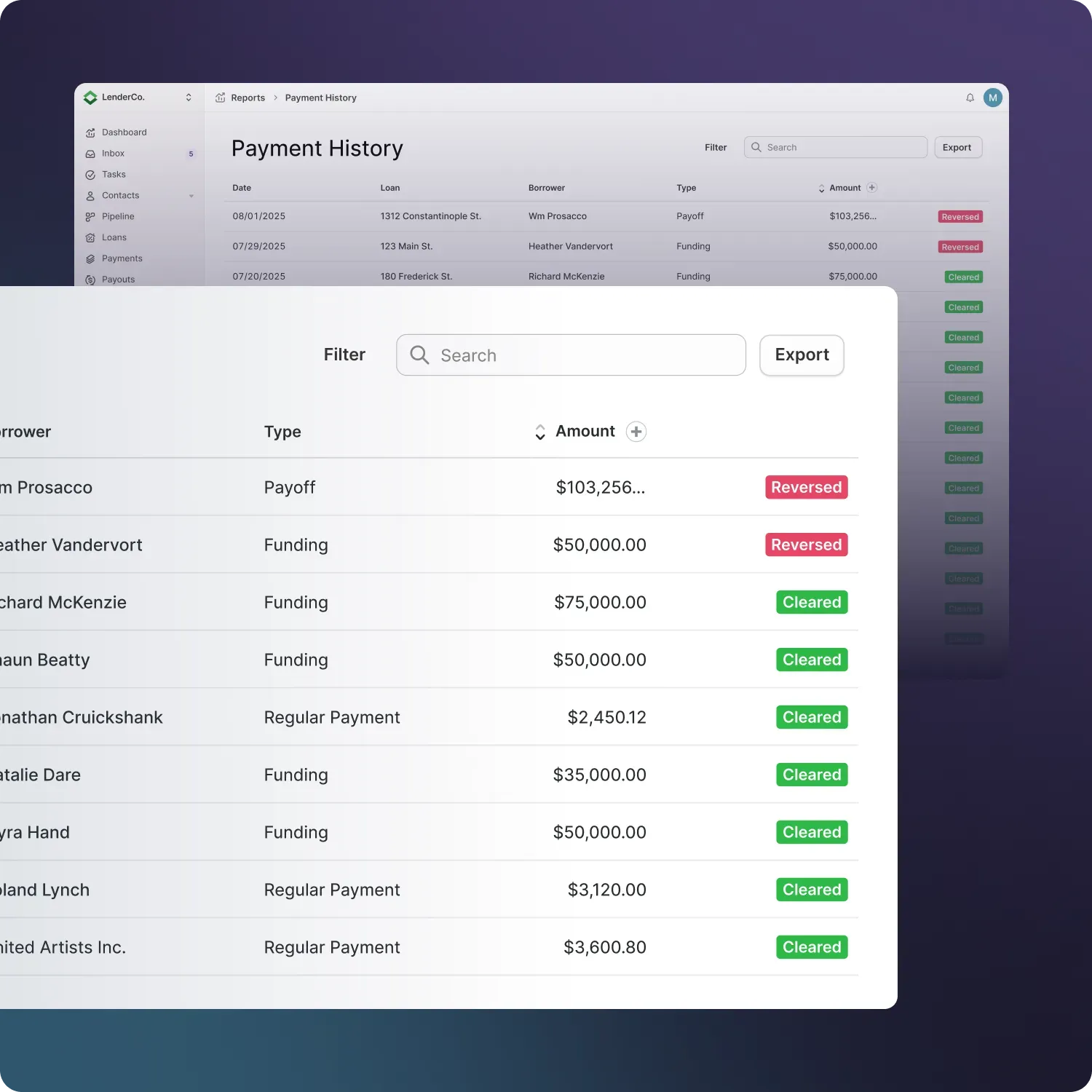
Task: Click the notification bell icon
Action: (970, 98)
